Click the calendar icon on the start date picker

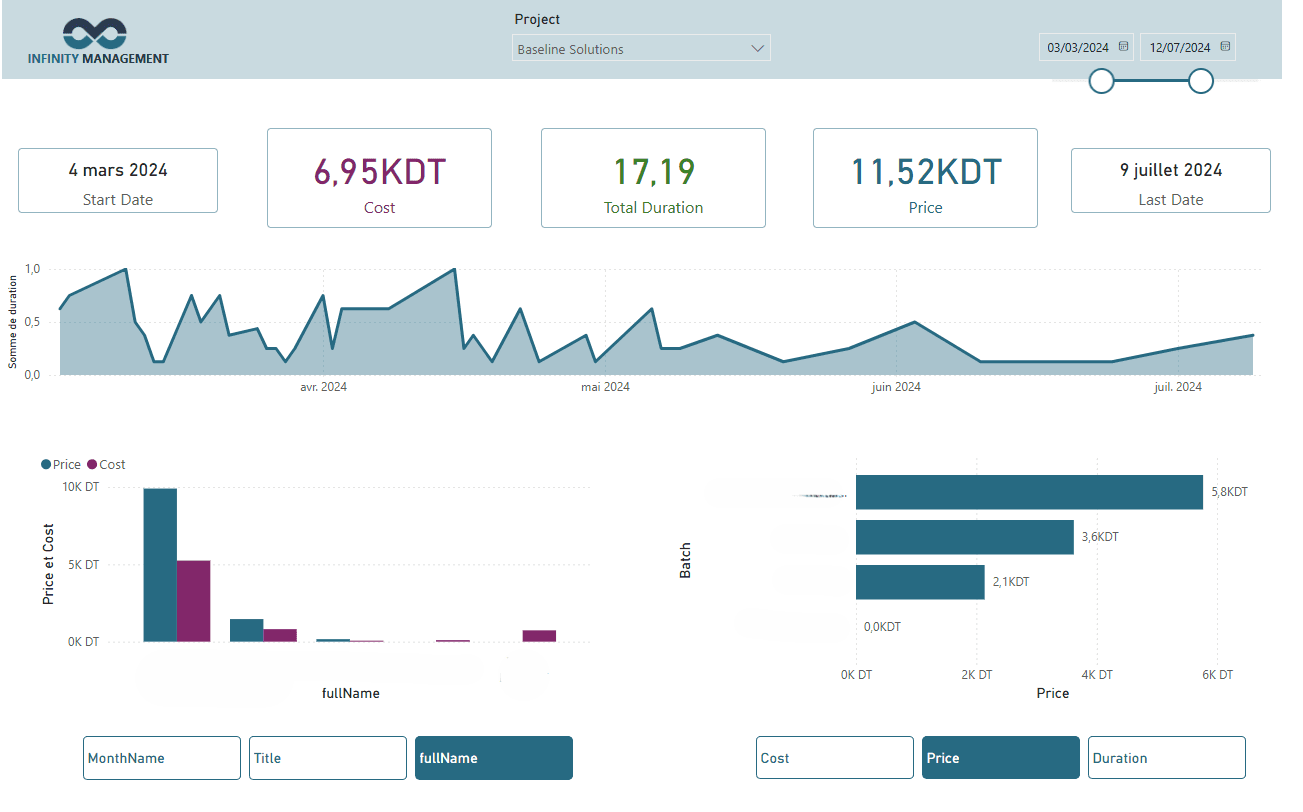(x=1123, y=47)
